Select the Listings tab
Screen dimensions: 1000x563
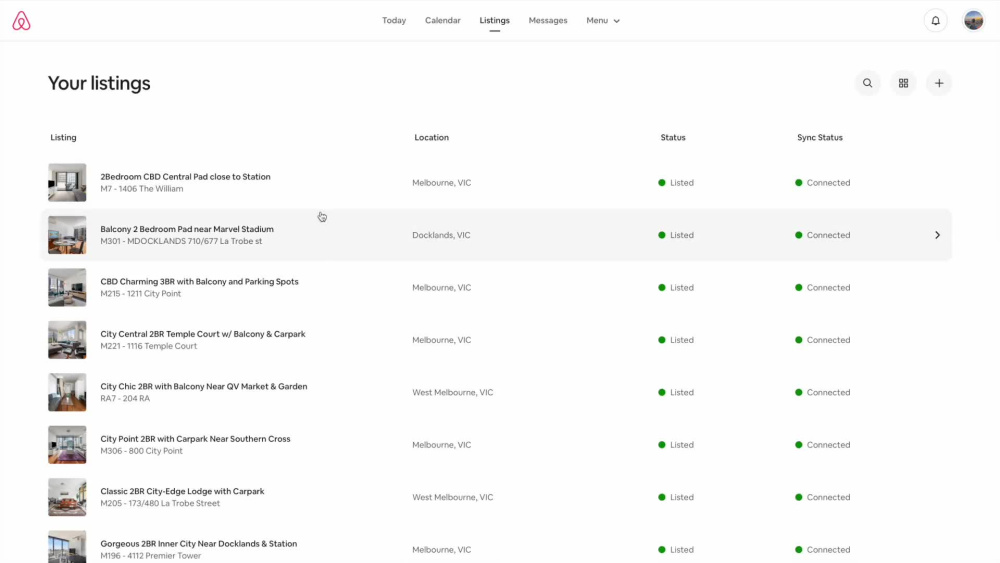click(494, 20)
